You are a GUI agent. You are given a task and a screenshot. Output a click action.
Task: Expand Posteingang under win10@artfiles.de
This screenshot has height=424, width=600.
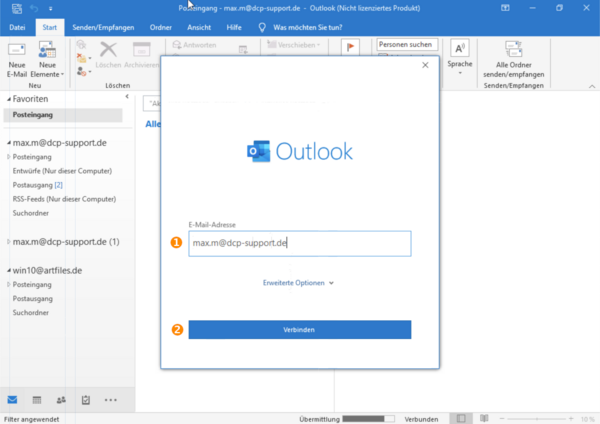tap(8, 284)
